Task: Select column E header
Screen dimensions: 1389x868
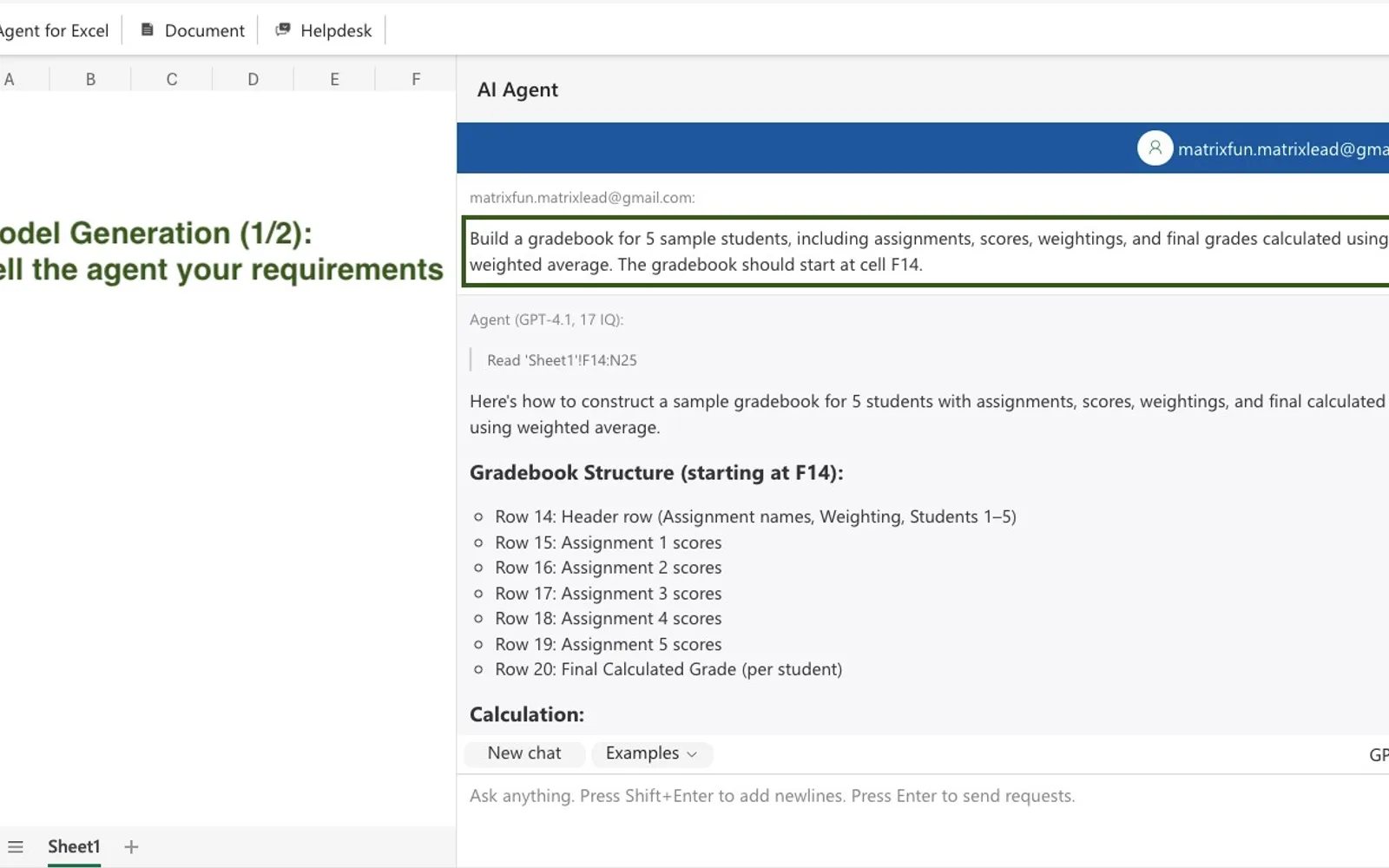Action: click(334, 79)
